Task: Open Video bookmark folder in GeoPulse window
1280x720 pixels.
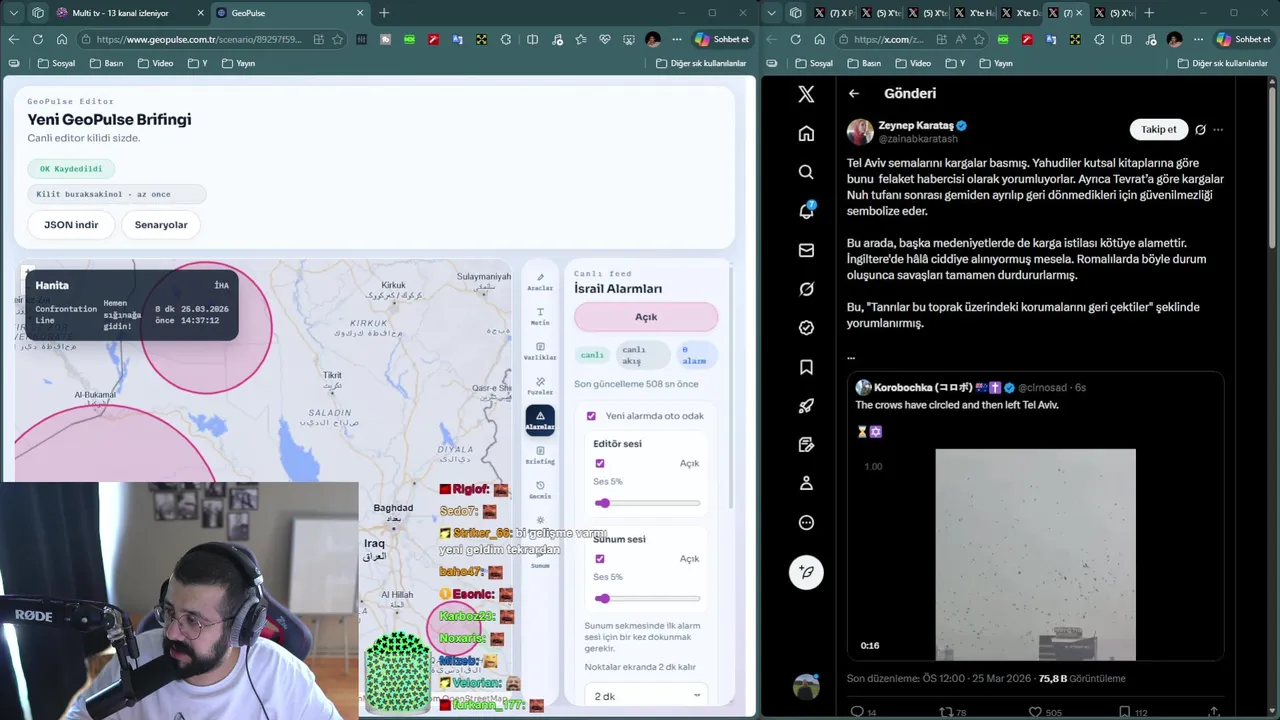Action: pyautogui.click(x=155, y=63)
